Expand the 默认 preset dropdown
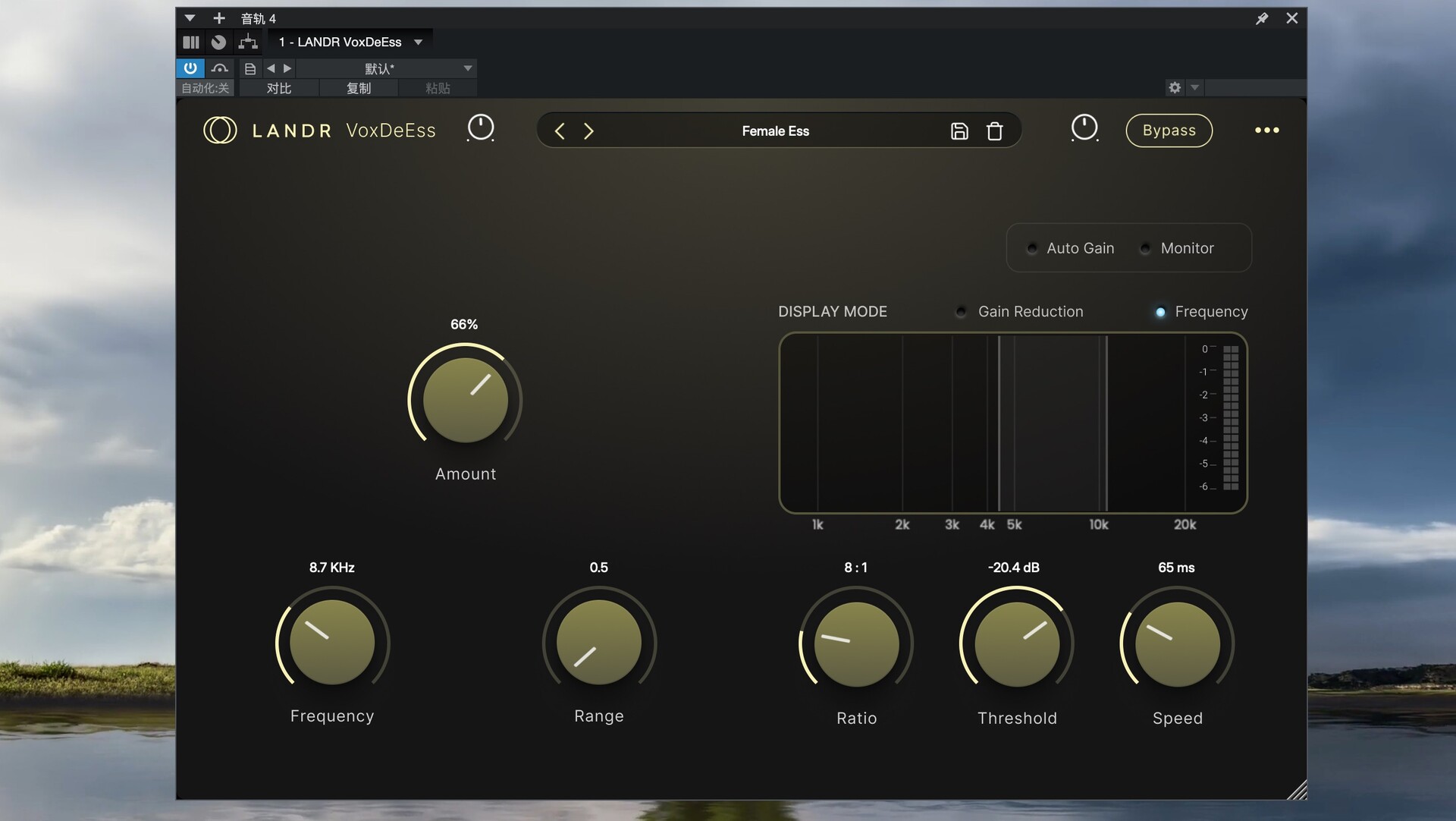1456x821 pixels. click(468, 68)
